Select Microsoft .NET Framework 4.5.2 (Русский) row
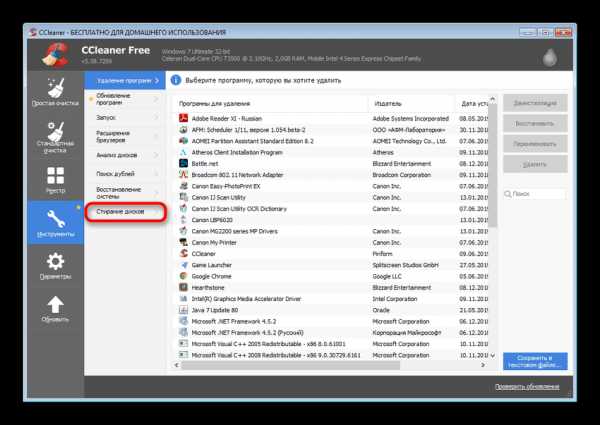 coord(332,332)
